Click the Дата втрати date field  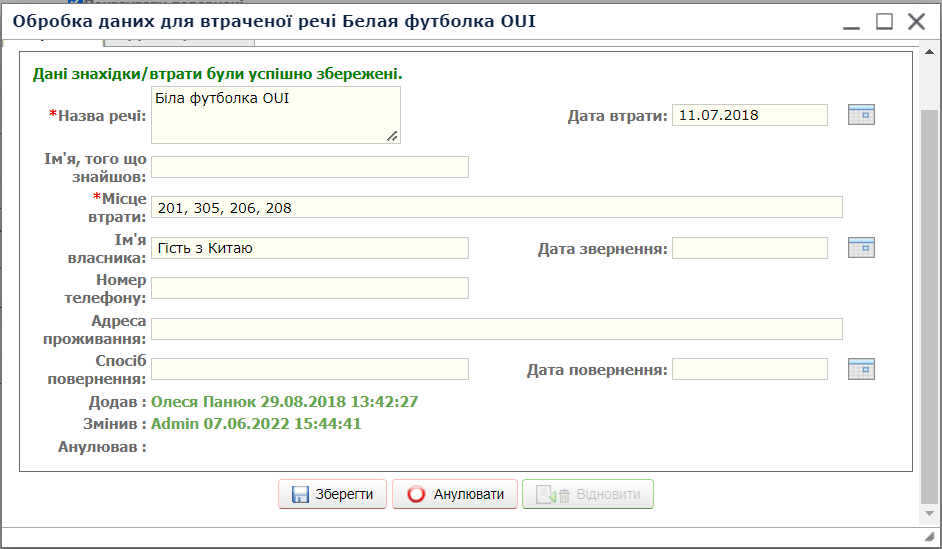749,115
